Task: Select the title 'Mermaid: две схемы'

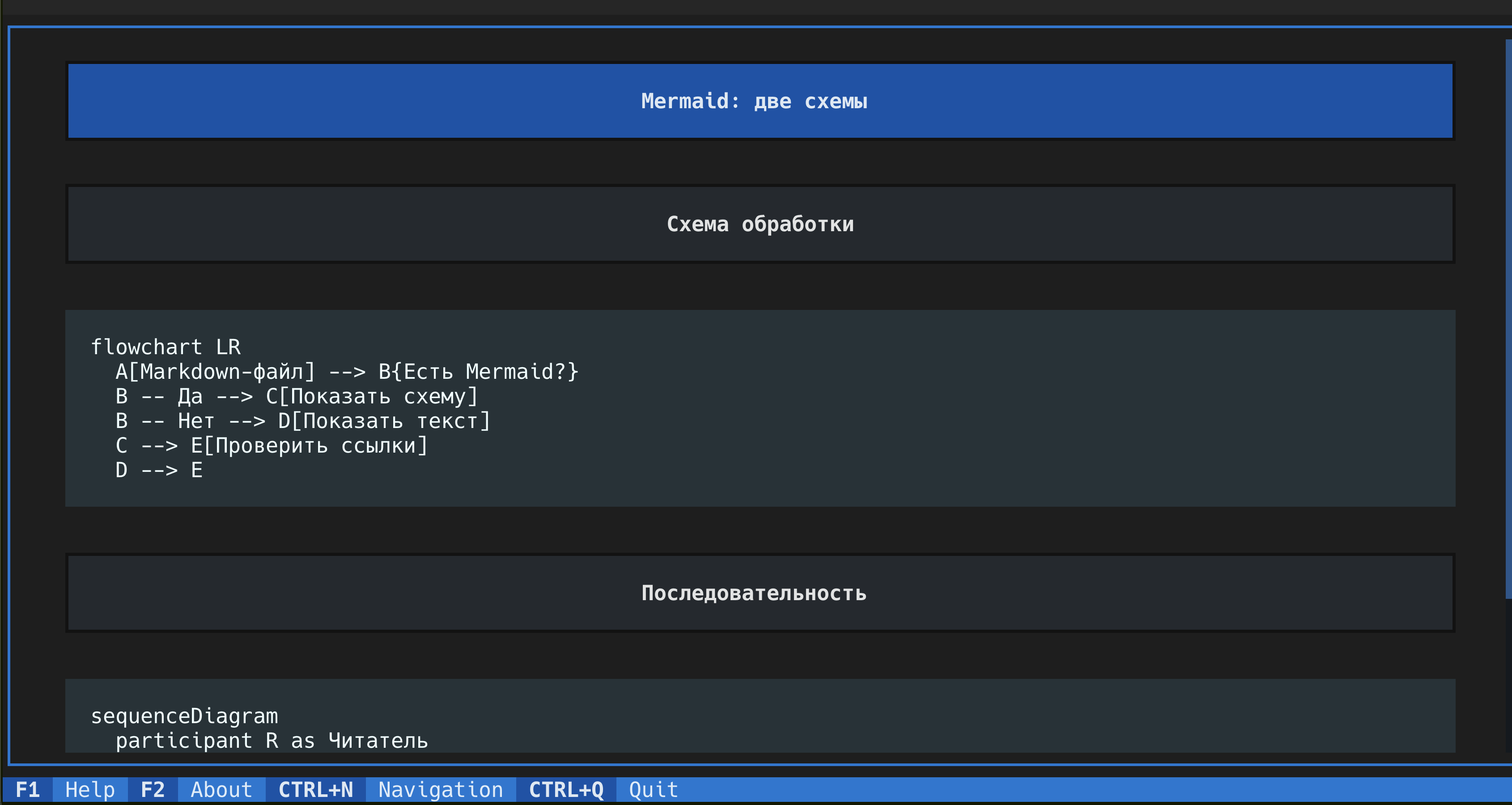Action: (x=754, y=101)
